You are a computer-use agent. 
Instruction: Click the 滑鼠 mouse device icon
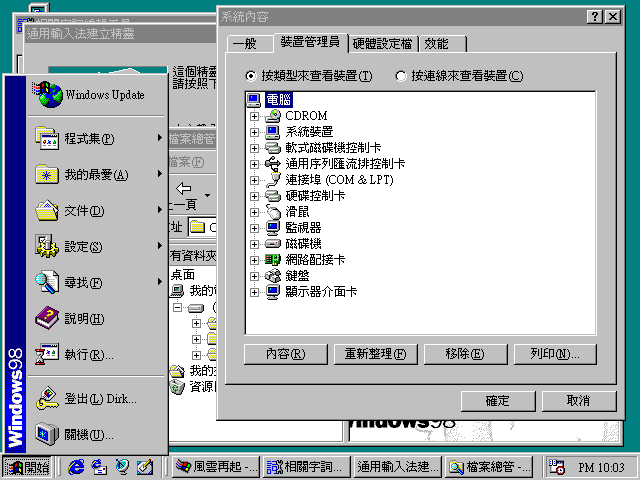273,212
